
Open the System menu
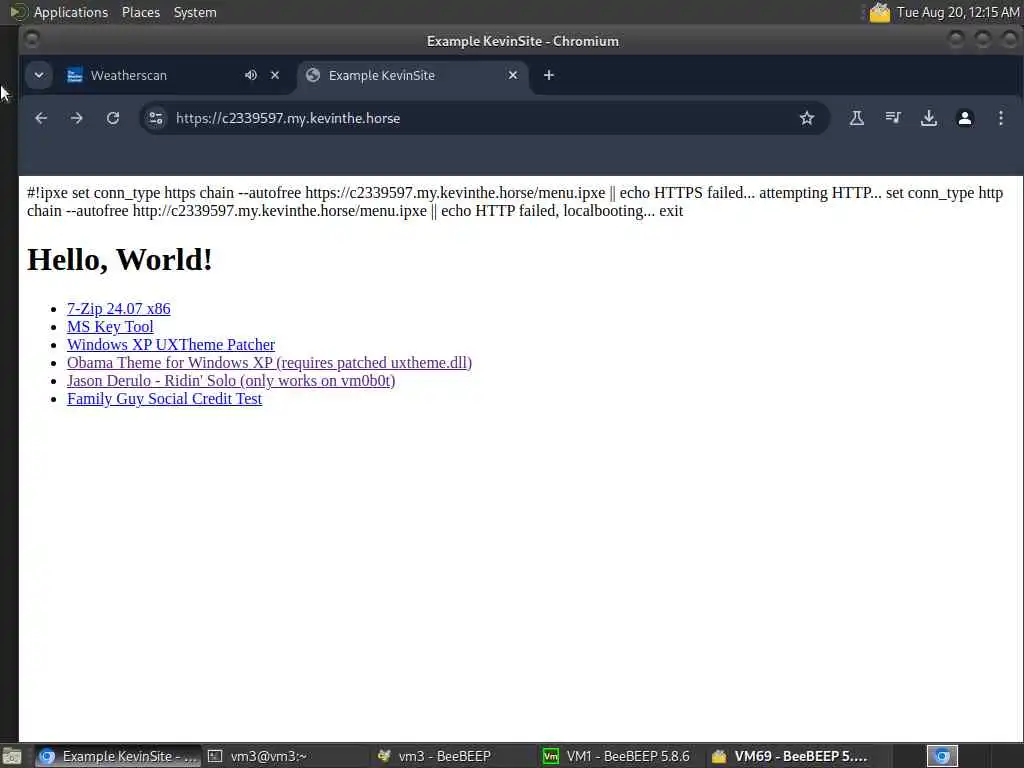(195, 12)
